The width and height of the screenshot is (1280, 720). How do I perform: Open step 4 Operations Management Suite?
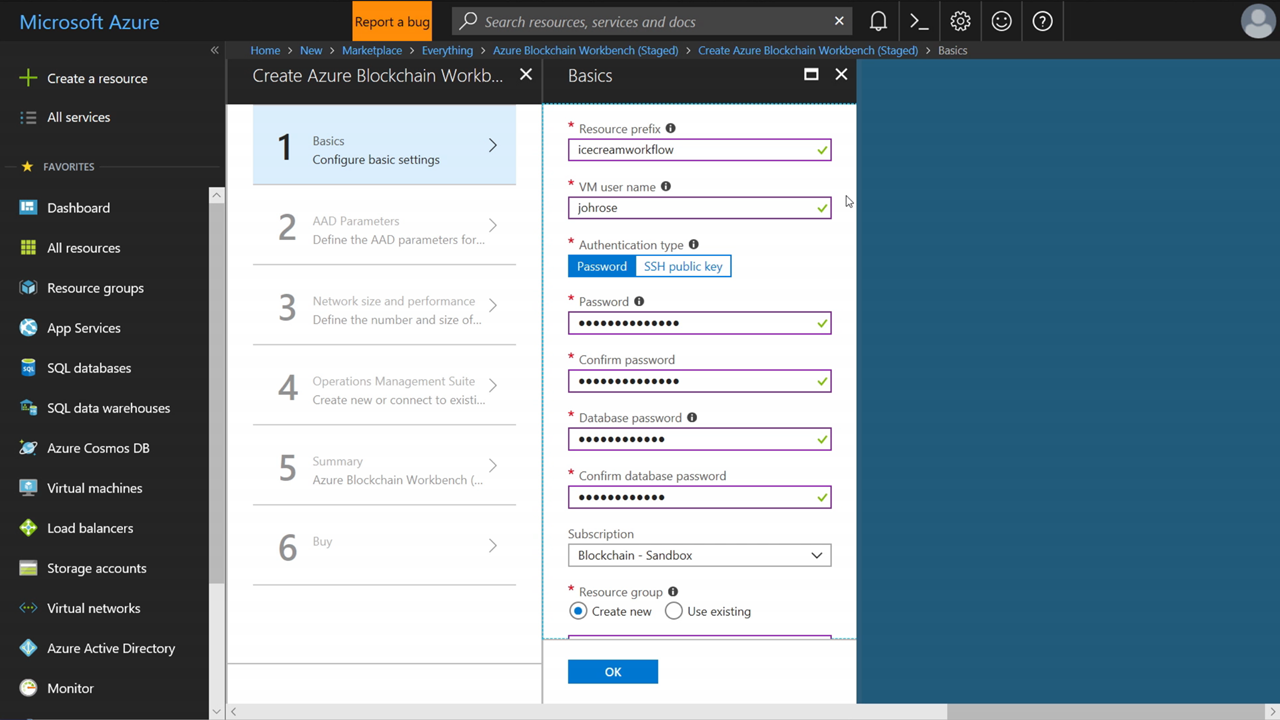pos(384,385)
